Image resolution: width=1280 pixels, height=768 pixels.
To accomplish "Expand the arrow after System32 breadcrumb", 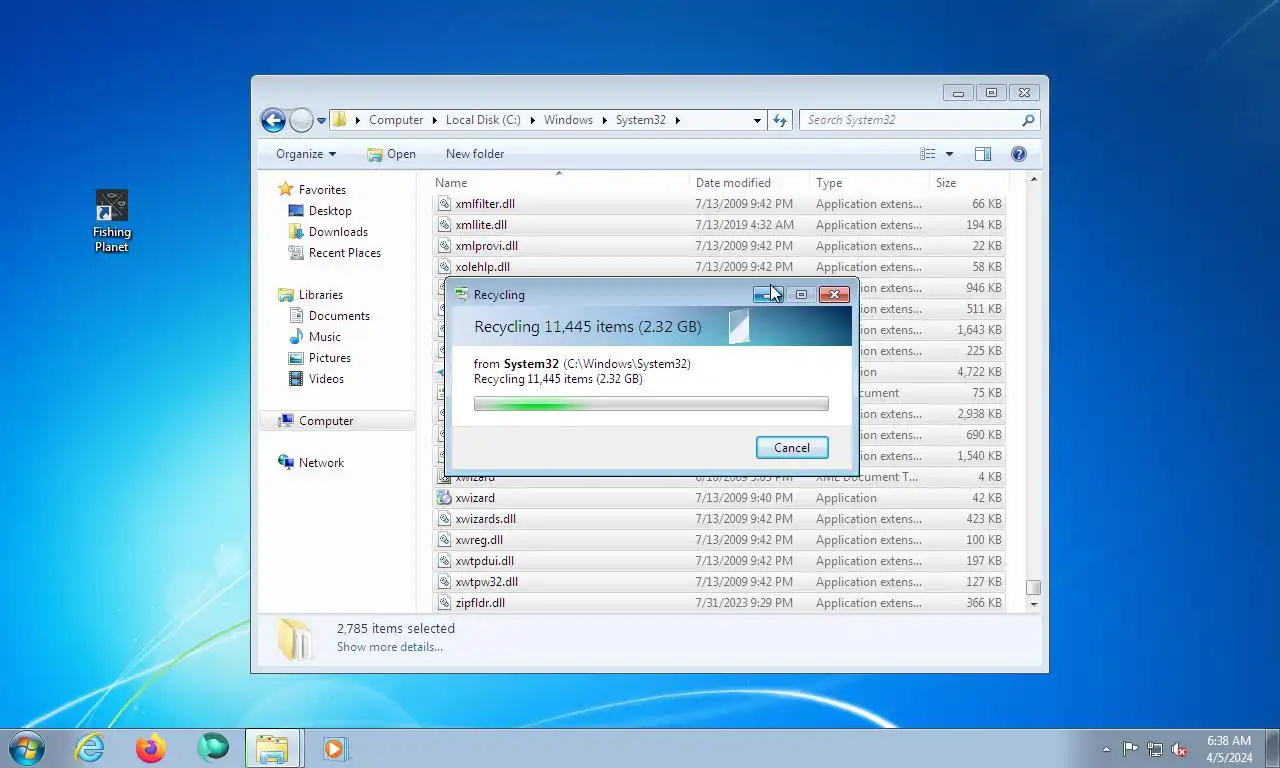I will [x=677, y=120].
